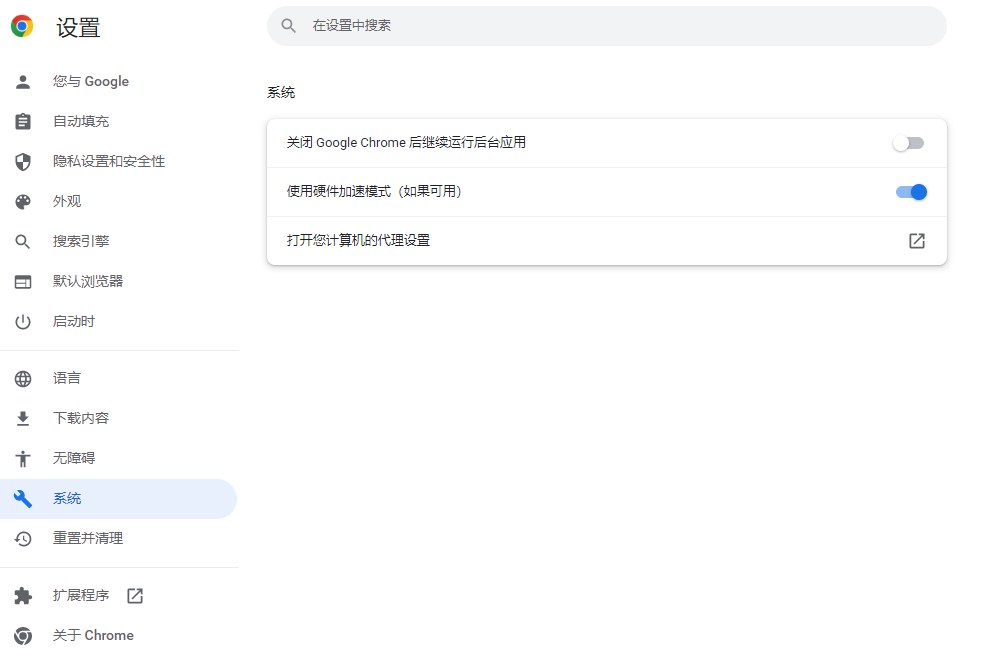Select the shield icon for 隐私设置和安全性
Screen dimensions: 988x671
(22, 161)
